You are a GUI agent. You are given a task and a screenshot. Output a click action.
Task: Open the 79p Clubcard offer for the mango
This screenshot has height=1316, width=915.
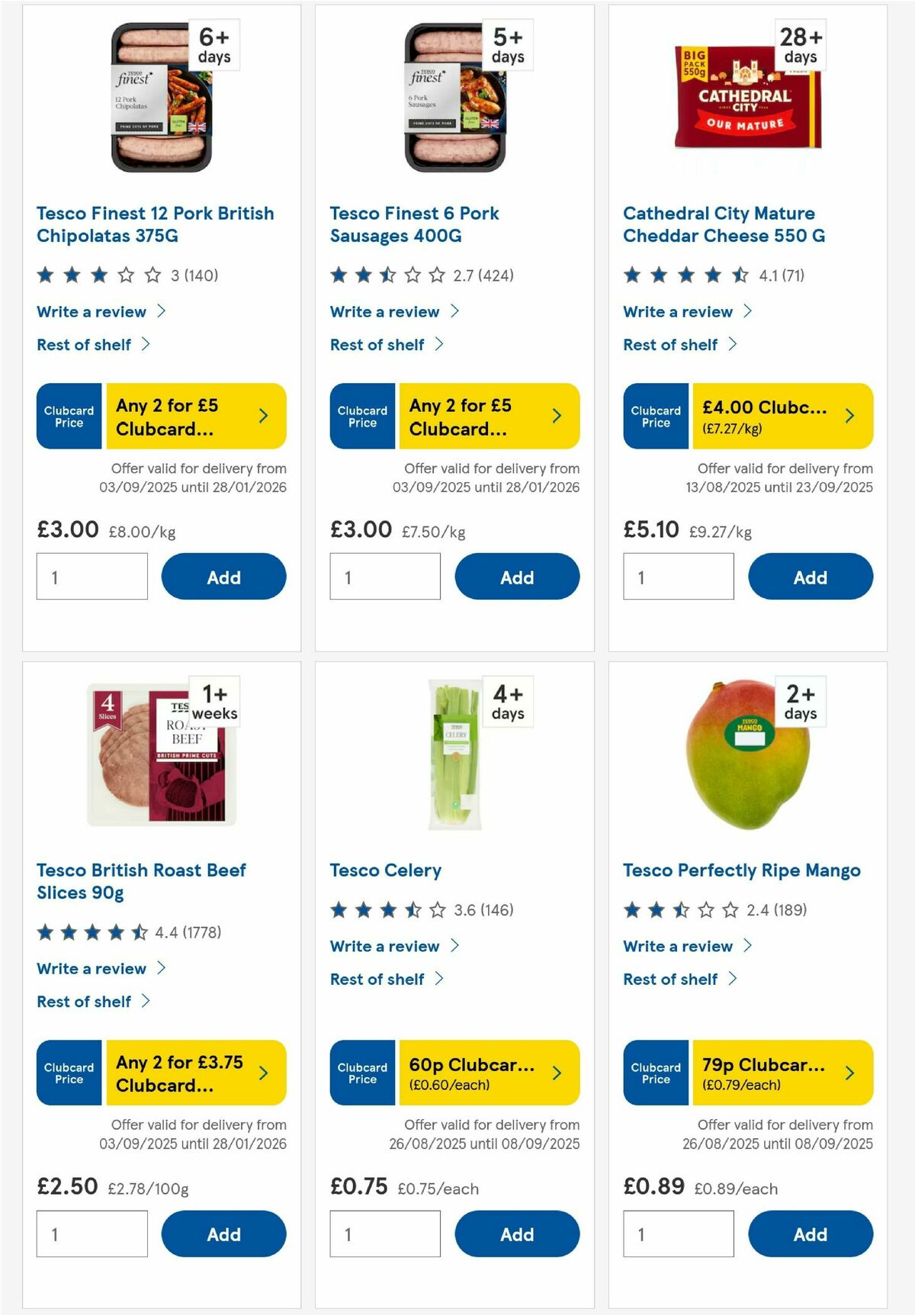[775, 1073]
